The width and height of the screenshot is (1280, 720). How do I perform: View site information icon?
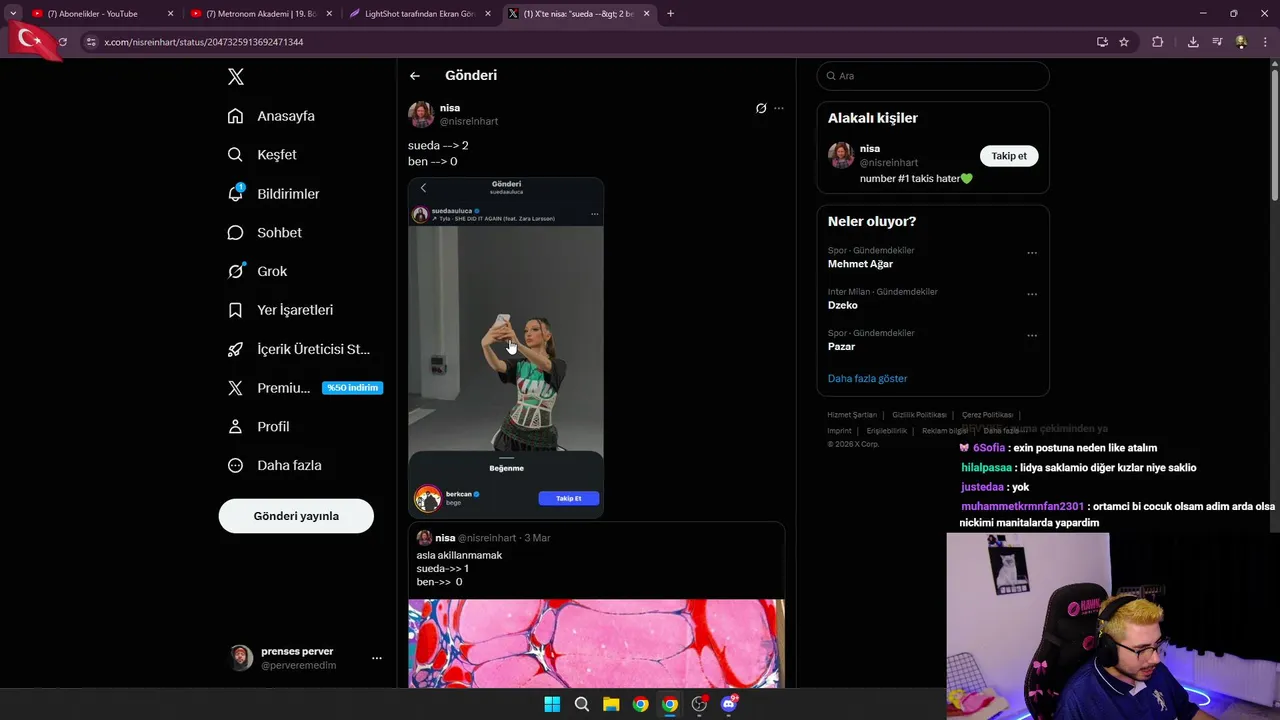[x=91, y=42]
